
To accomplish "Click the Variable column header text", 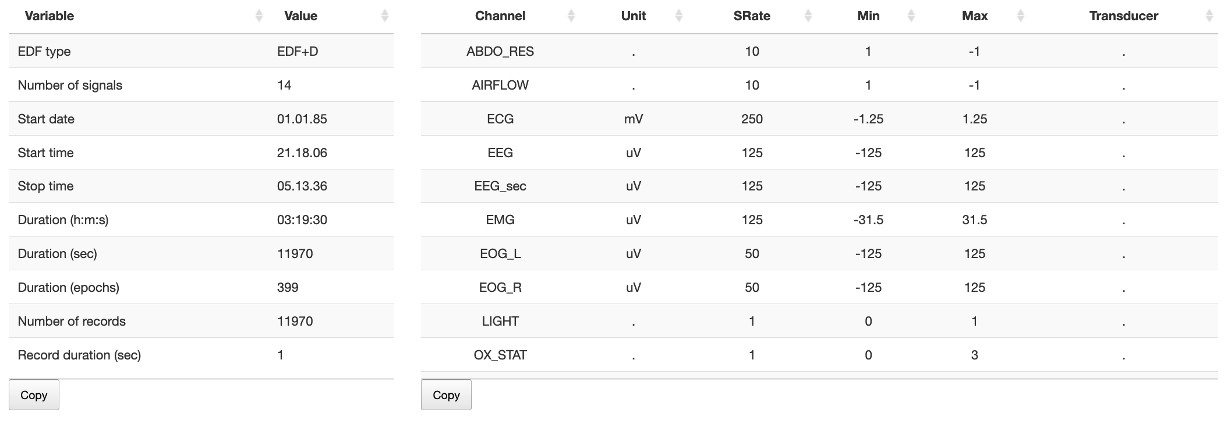I will [49, 16].
